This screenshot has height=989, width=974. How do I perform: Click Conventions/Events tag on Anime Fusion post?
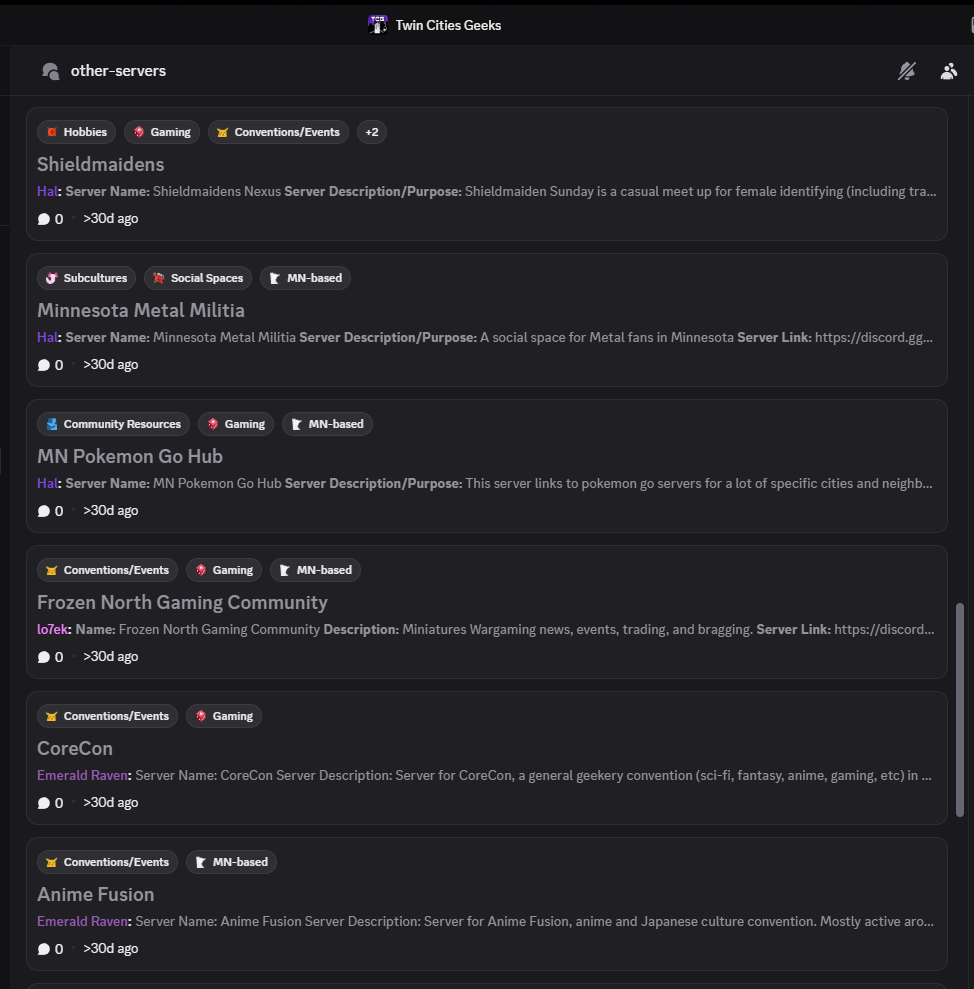pos(107,862)
